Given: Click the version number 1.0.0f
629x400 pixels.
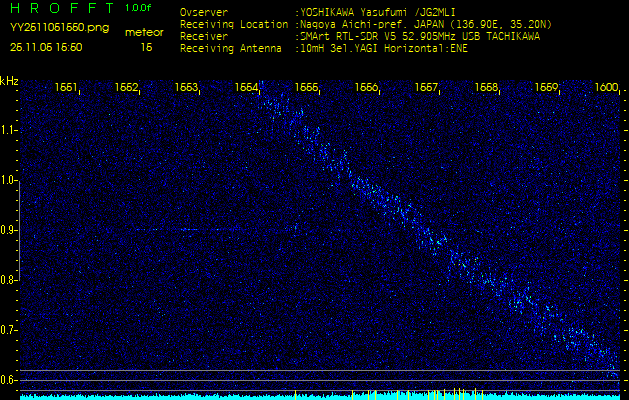Looking at the screenshot, I should coord(140,8).
